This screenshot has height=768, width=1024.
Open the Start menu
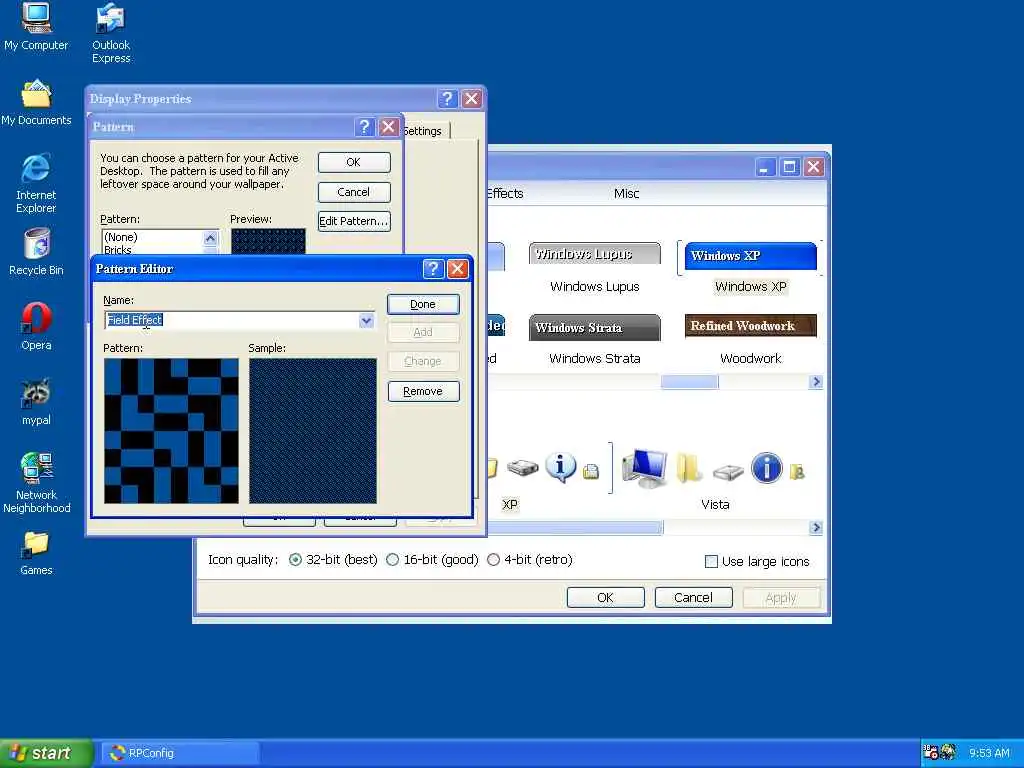[46, 753]
